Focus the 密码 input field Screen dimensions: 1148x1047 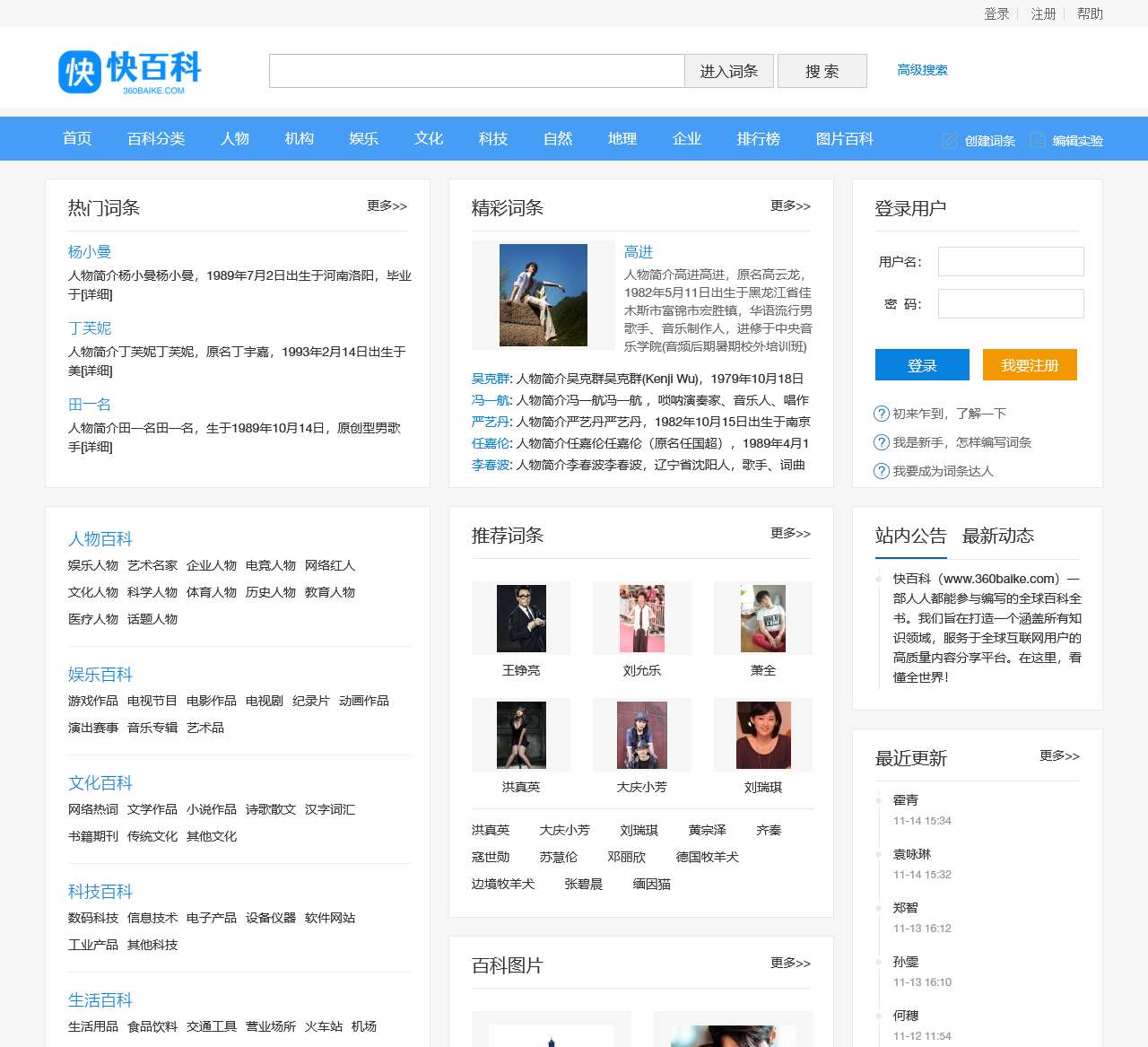pyautogui.click(x=1011, y=303)
